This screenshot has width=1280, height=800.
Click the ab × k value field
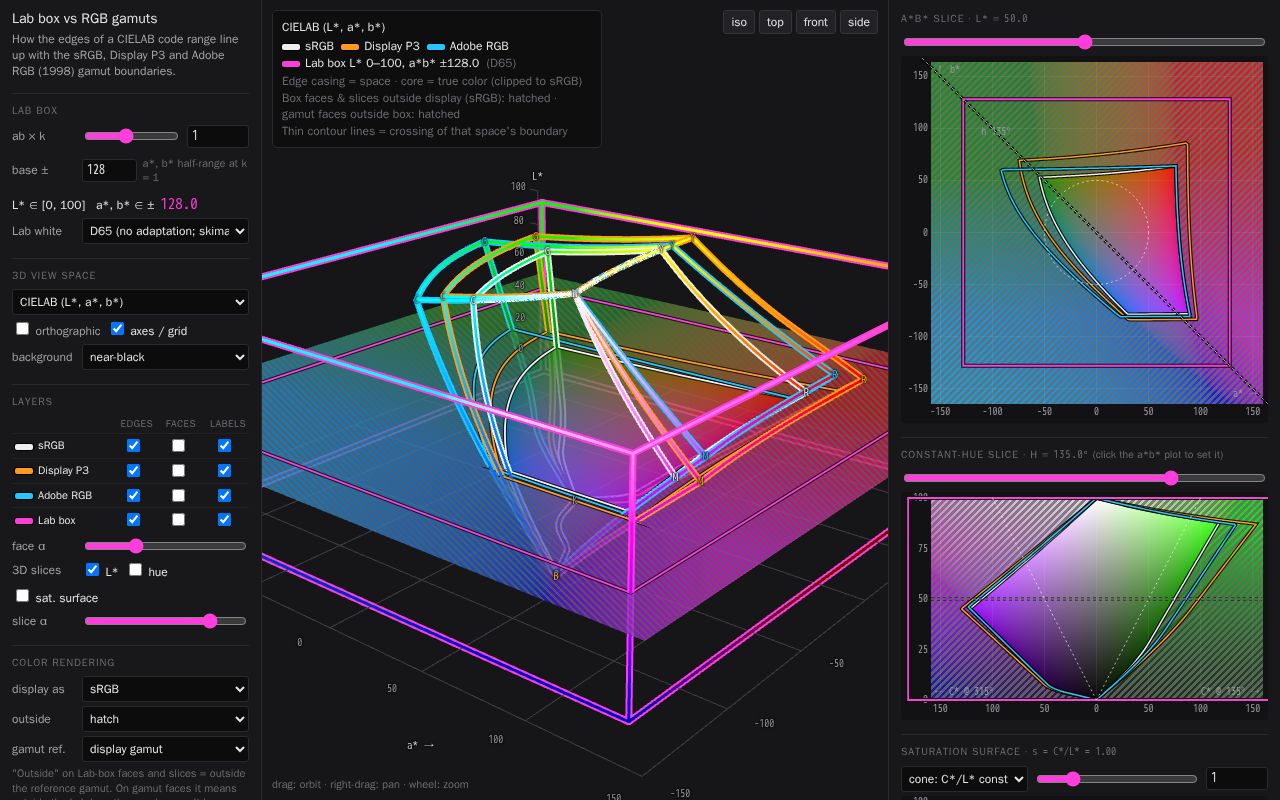pyautogui.click(x=218, y=136)
